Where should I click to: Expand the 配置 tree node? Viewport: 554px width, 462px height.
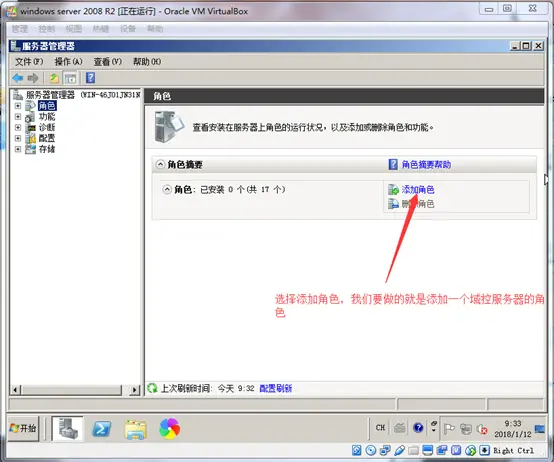tap(18, 138)
